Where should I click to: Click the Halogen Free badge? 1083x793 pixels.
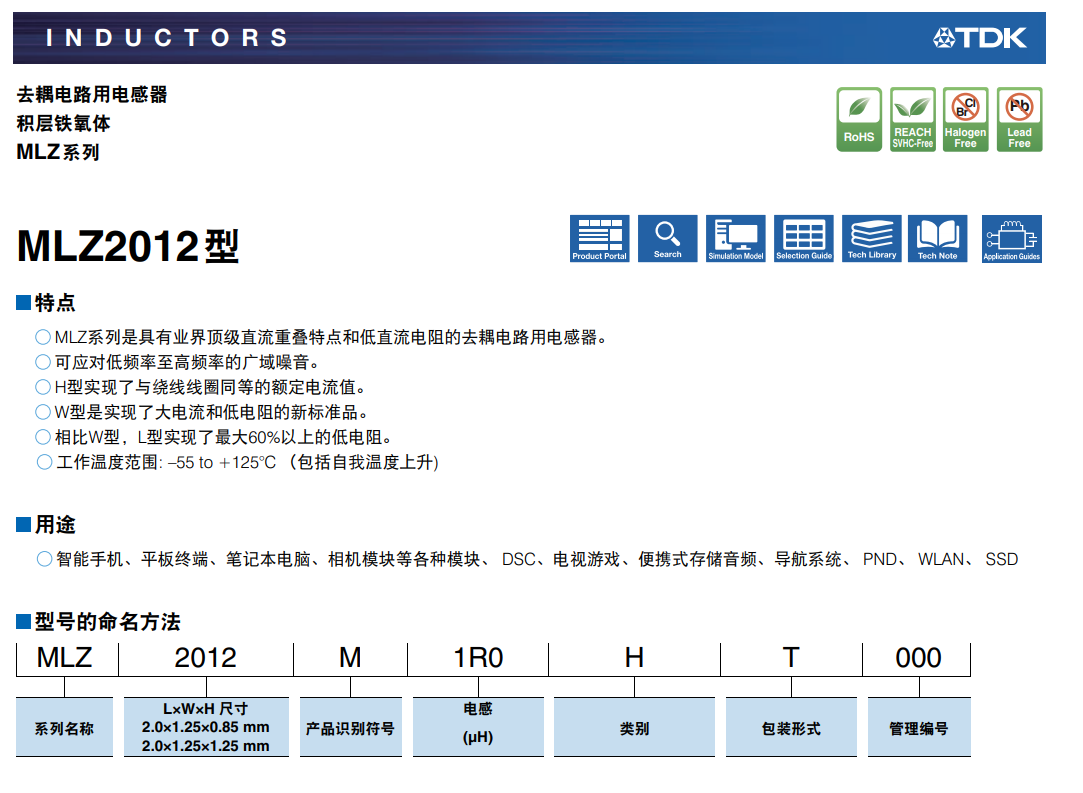point(965,120)
